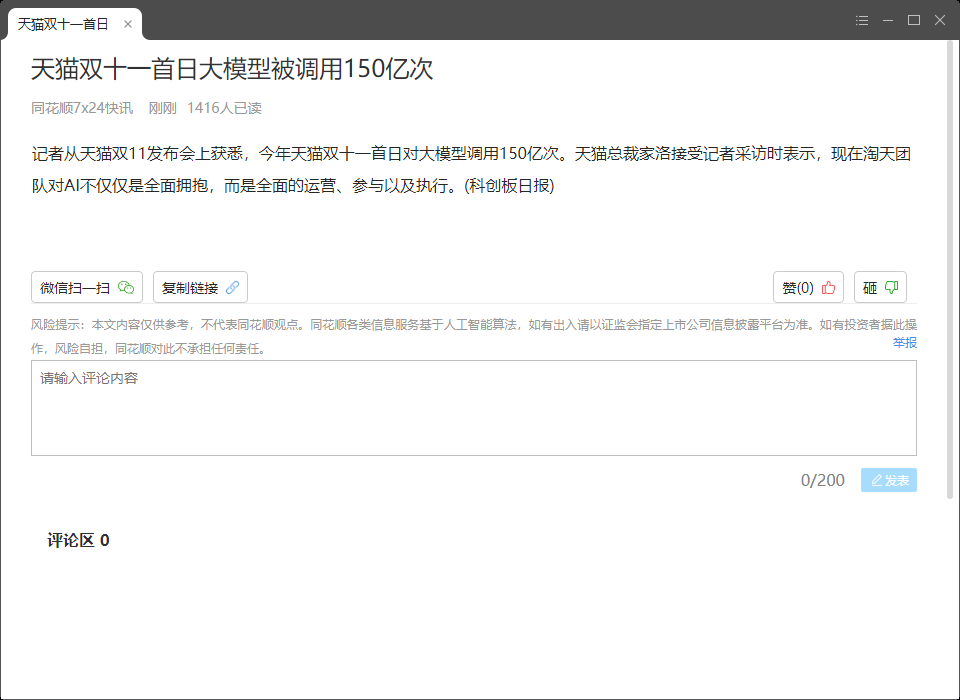Click the 1416人已读 read count
960x700 pixels.
click(x=224, y=108)
